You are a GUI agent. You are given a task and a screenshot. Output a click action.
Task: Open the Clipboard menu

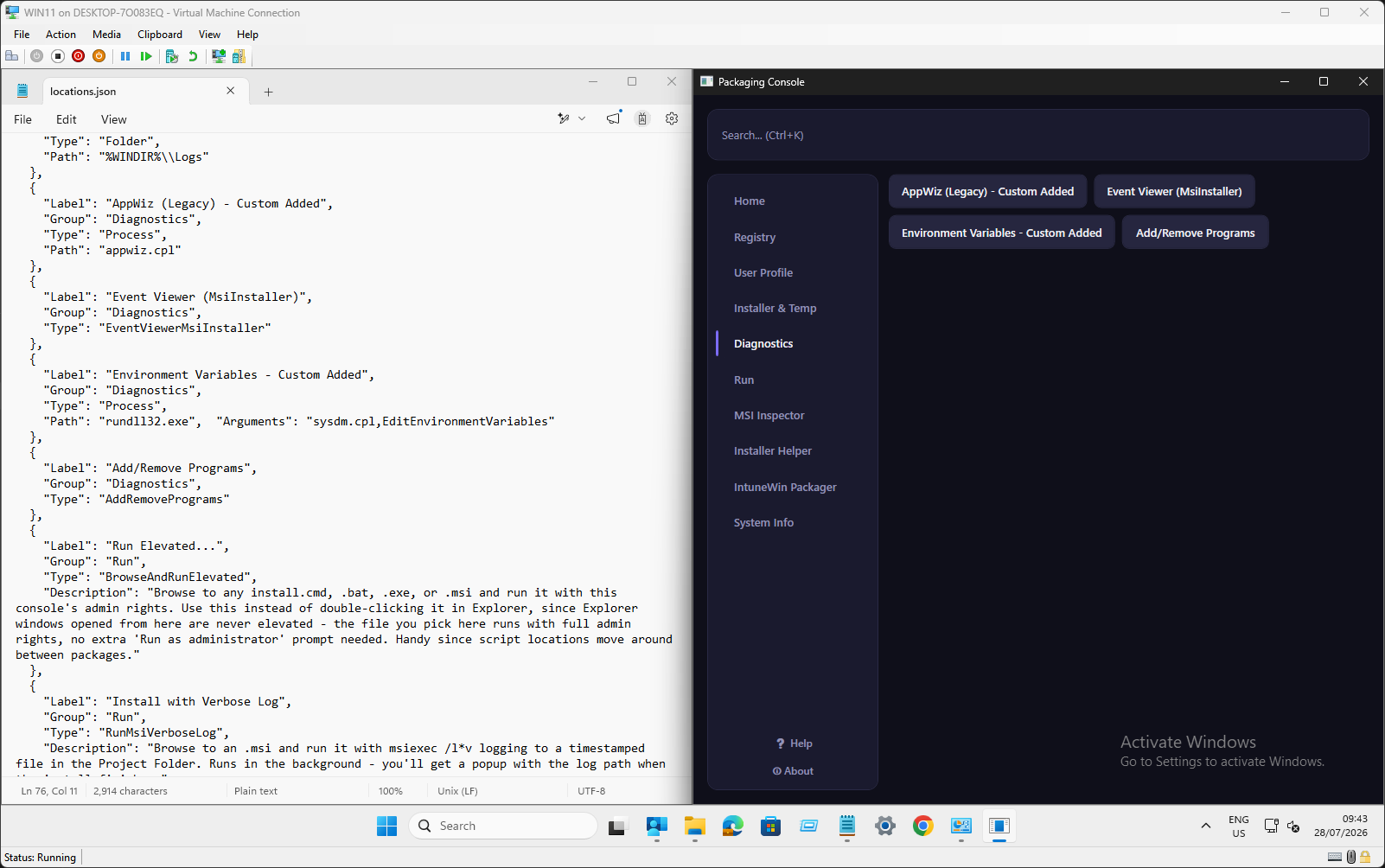[x=160, y=35]
